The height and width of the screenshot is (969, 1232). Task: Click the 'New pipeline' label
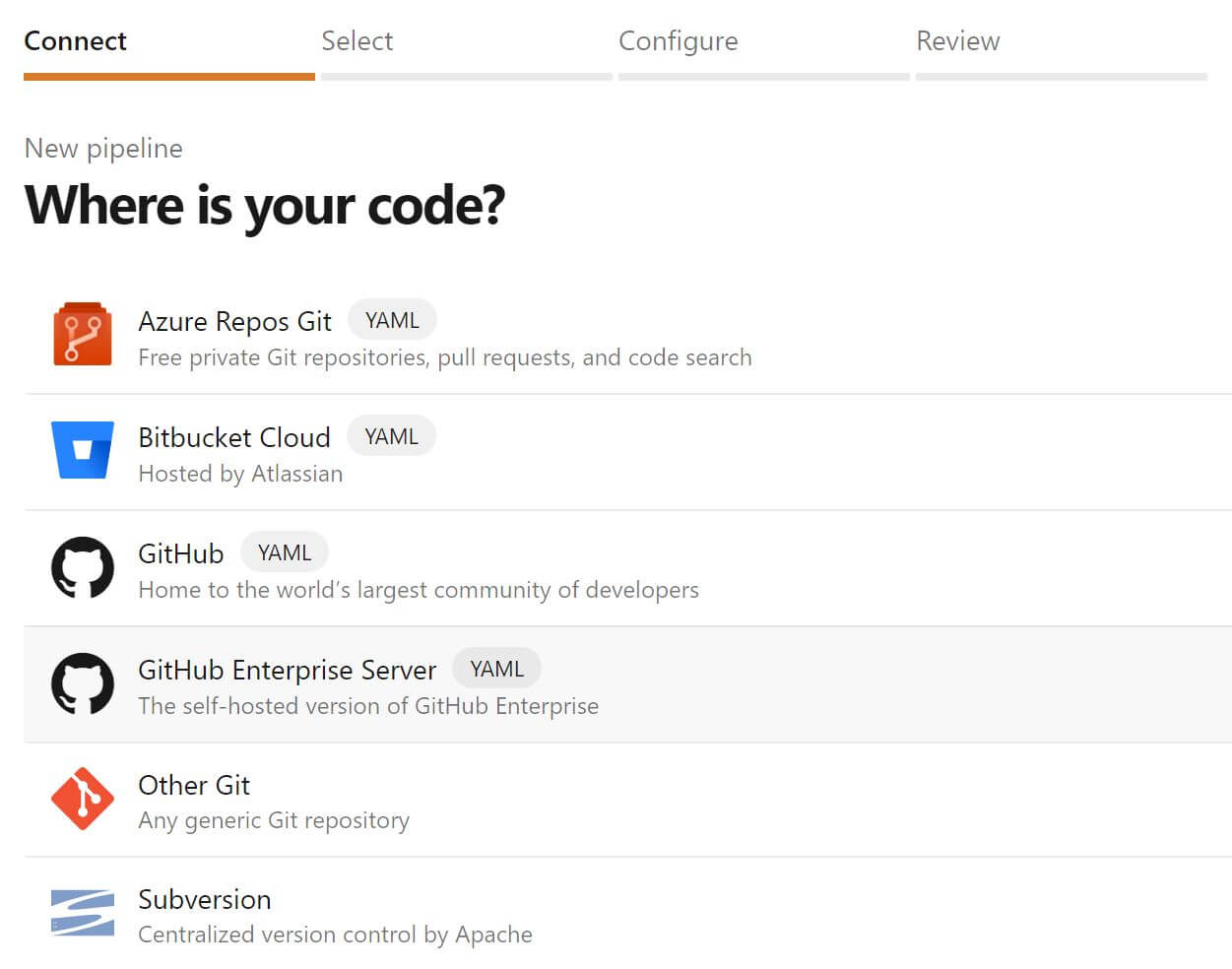[x=103, y=148]
